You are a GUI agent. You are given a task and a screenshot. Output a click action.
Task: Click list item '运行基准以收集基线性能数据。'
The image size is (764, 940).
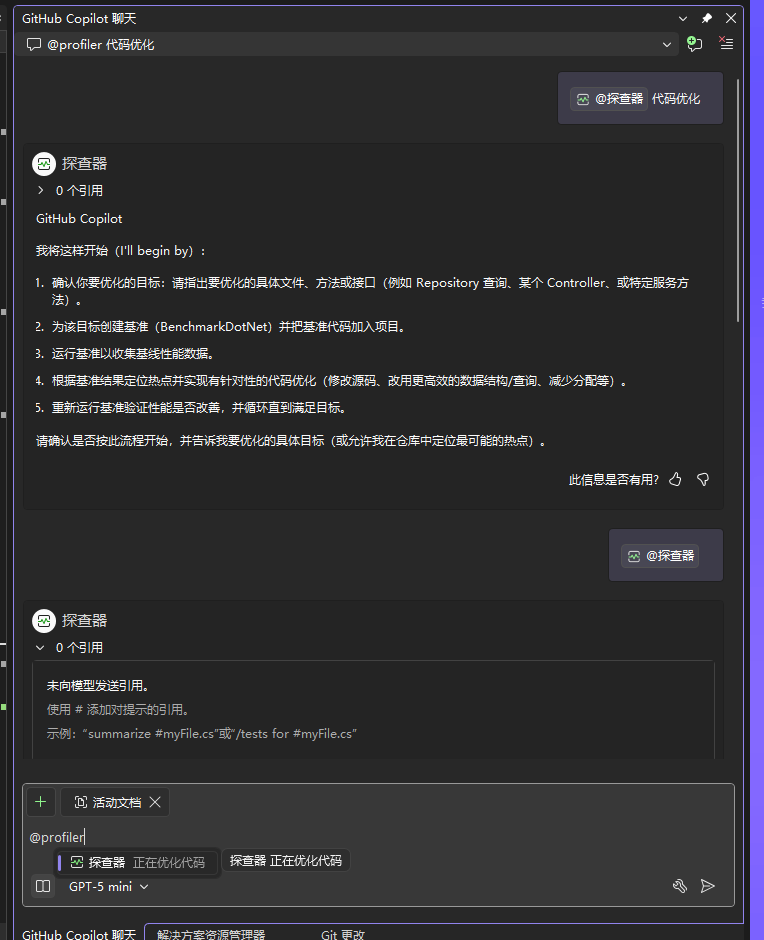[x=134, y=354]
